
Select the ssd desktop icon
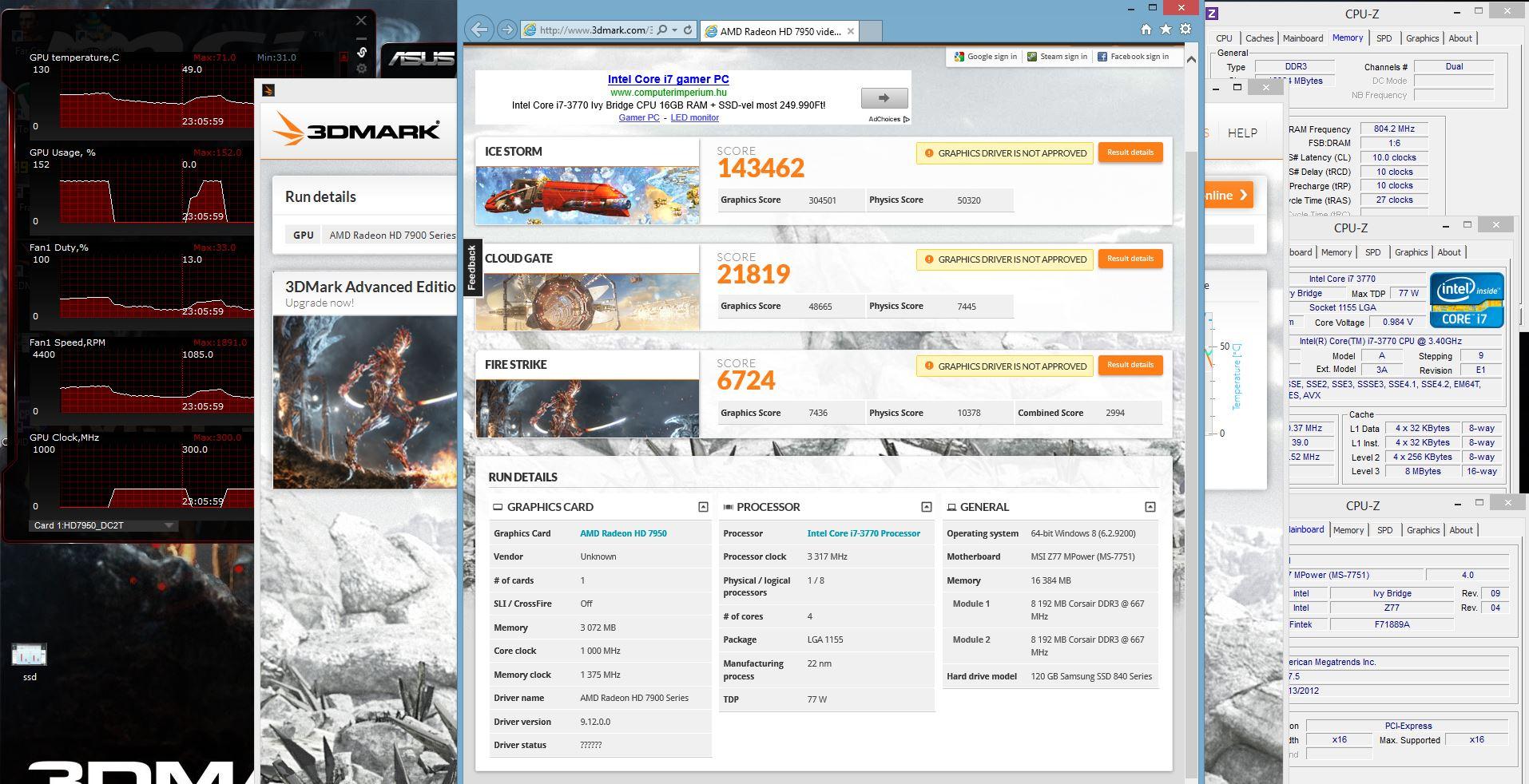pyautogui.click(x=30, y=662)
